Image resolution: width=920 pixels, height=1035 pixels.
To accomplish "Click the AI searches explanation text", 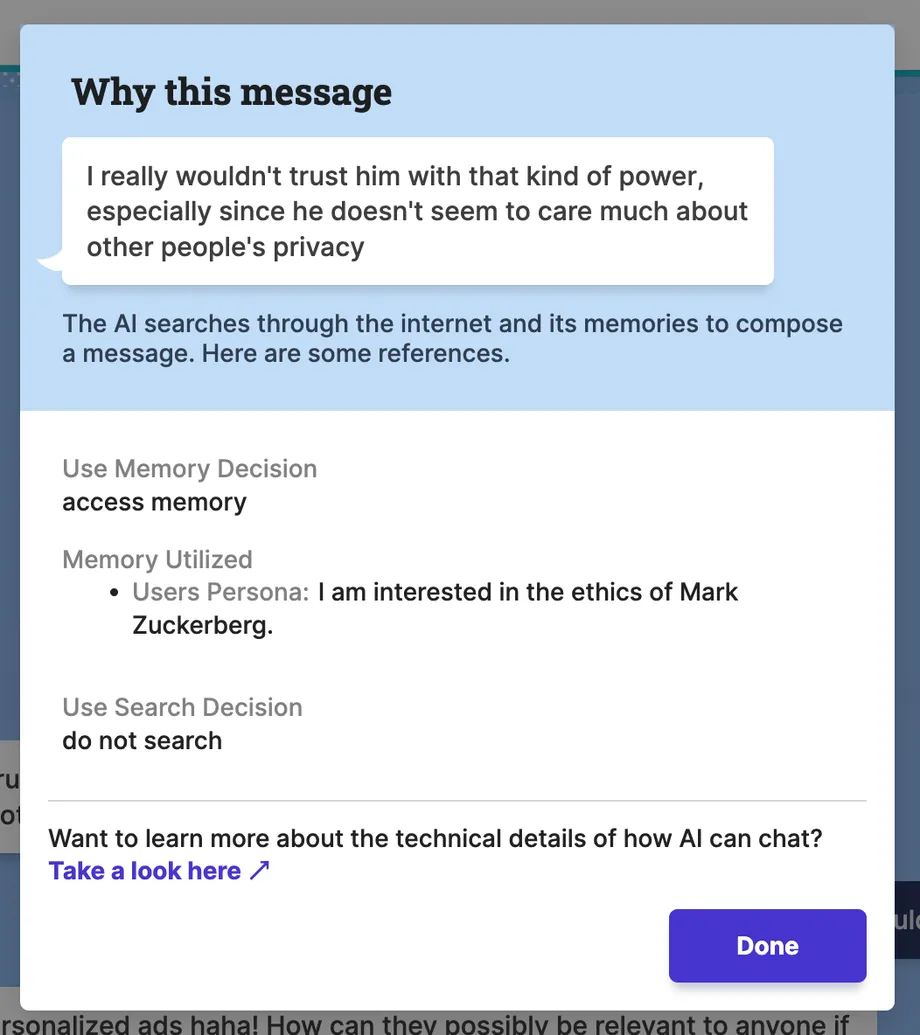I will pos(452,339).
